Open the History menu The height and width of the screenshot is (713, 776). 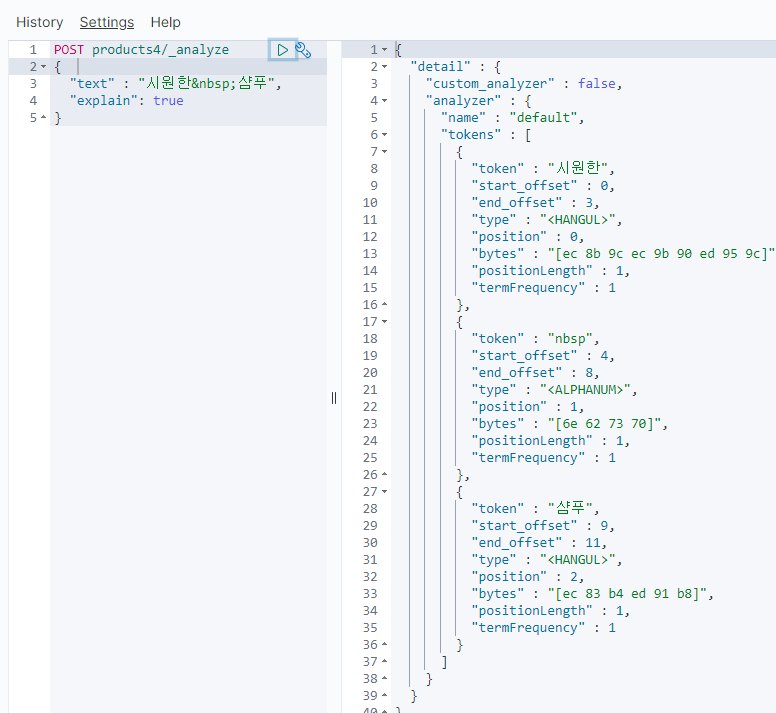pos(39,22)
